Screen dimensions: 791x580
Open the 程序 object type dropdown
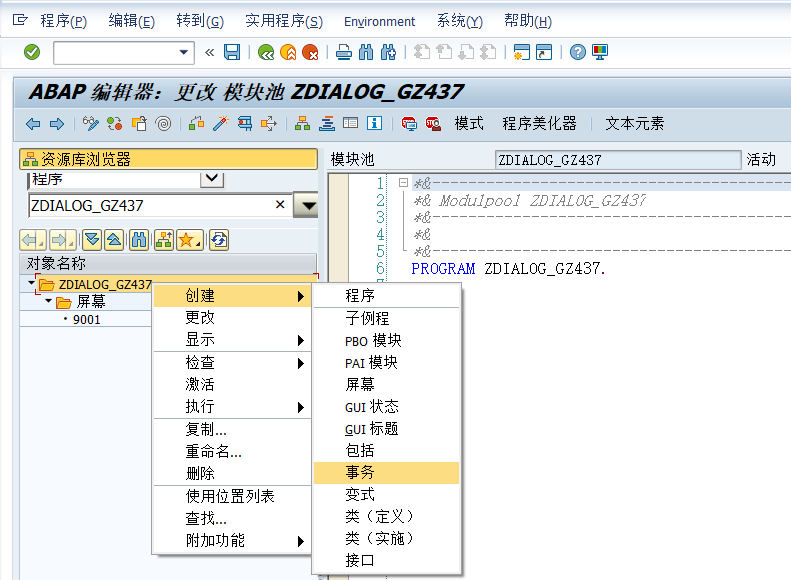tap(212, 179)
